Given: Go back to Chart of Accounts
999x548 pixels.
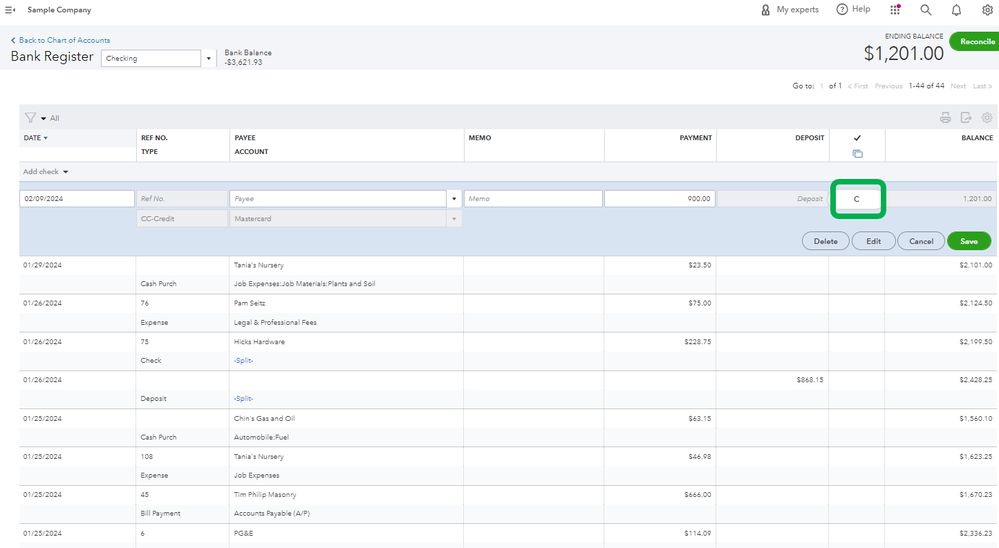Looking at the screenshot, I should (60, 40).
